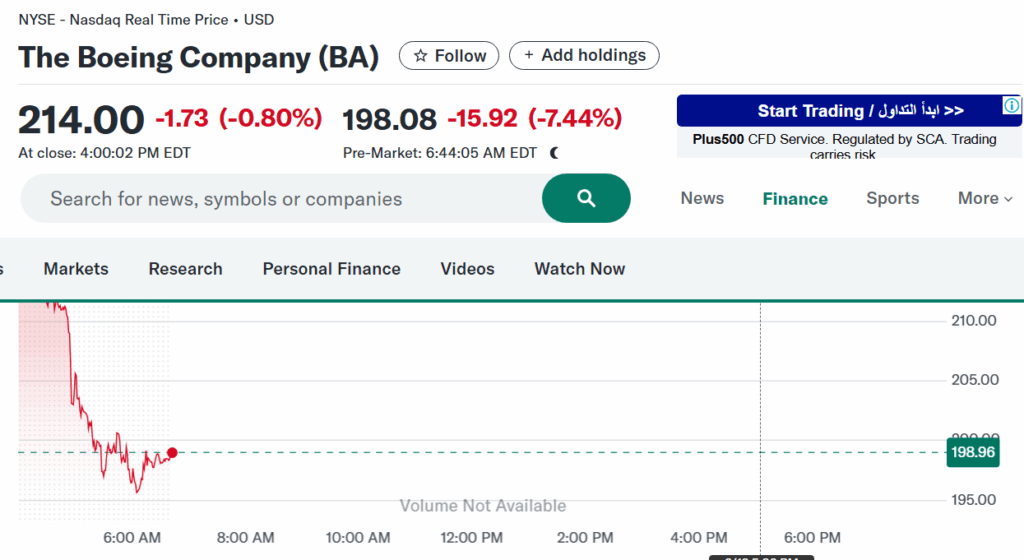This screenshot has width=1024, height=560.
Task: Click the -1.73 (-0.80%) change value
Action: [238, 118]
